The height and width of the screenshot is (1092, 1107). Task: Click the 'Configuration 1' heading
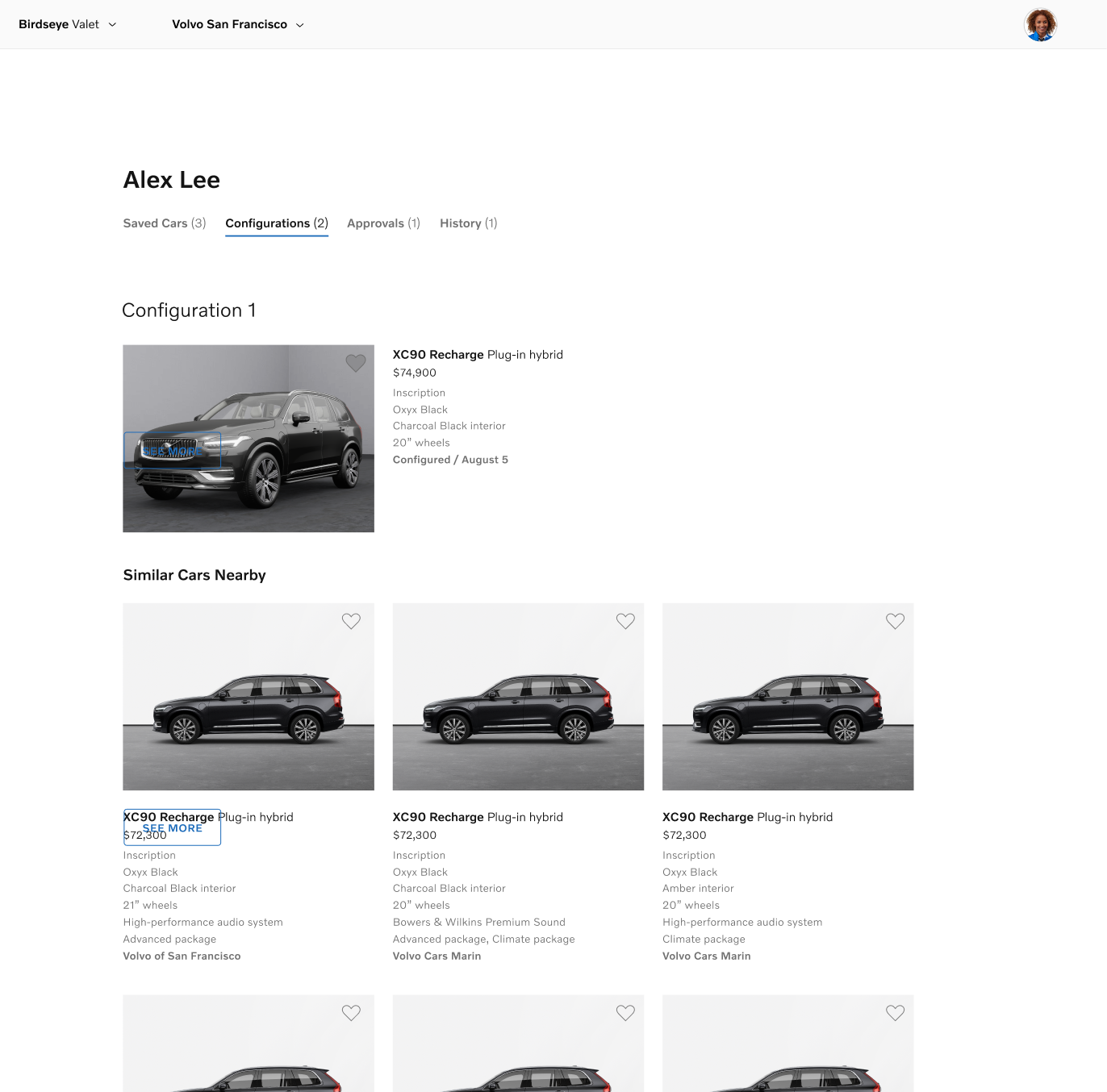[189, 311]
